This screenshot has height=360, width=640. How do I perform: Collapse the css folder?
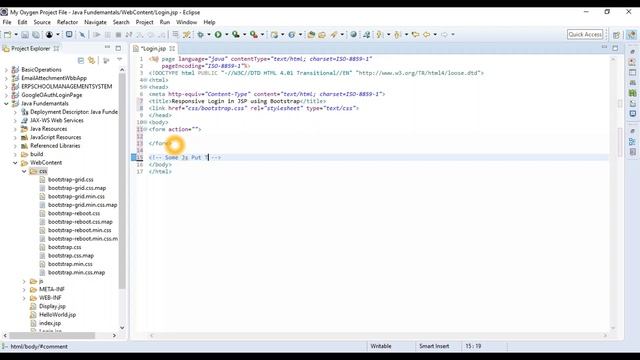(24, 171)
